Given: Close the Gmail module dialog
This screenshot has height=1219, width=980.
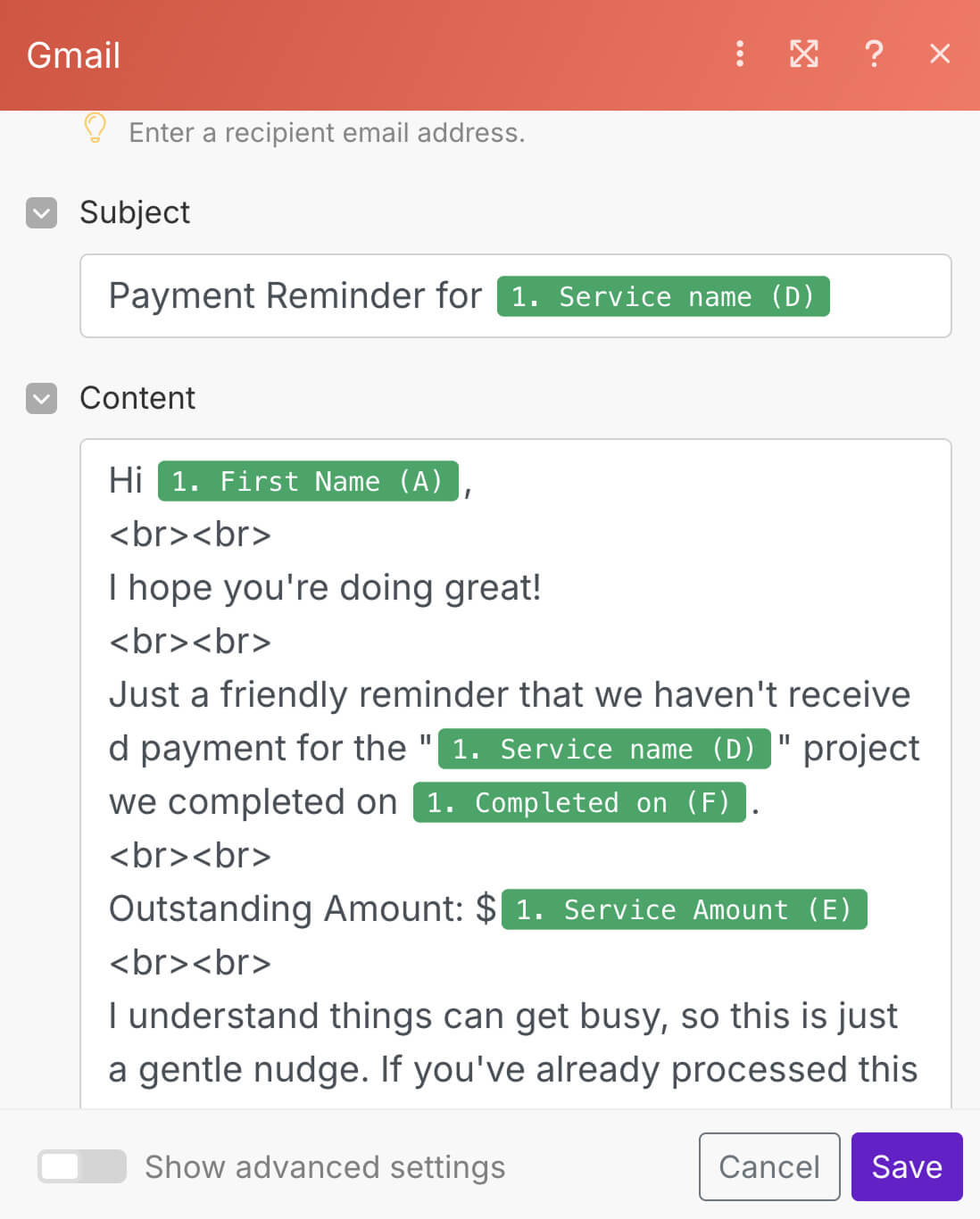Looking at the screenshot, I should pyautogui.click(x=940, y=54).
